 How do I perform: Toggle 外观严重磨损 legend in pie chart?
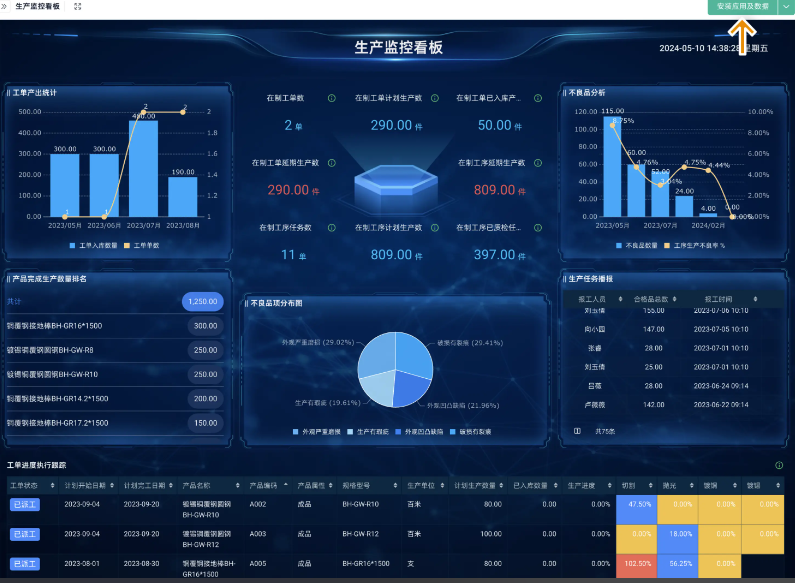point(314,431)
